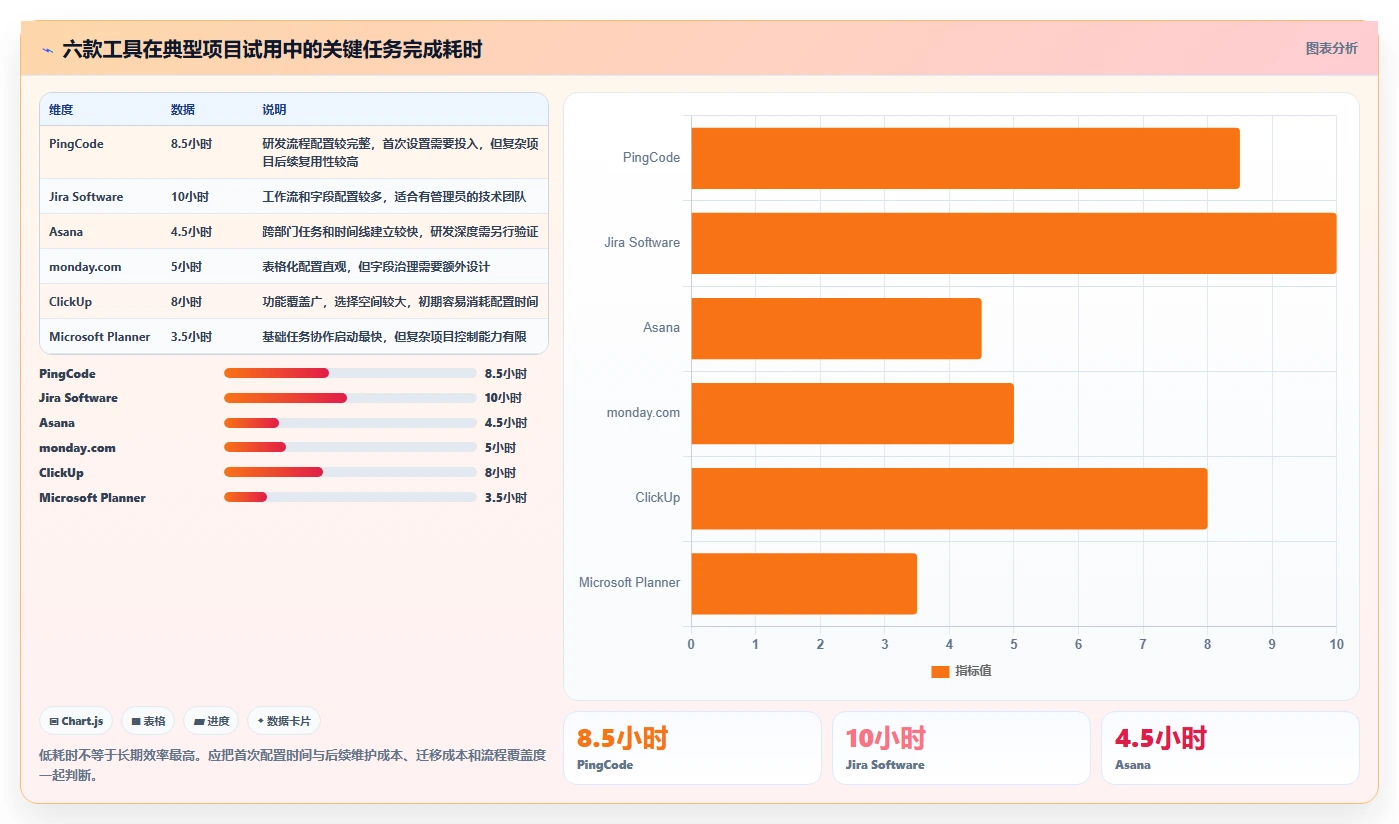Click the Microsoft Planner label on chart's vertical axis
The width and height of the screenshot is (1399, 824).
pyautogui.click(x=629, y=583)
